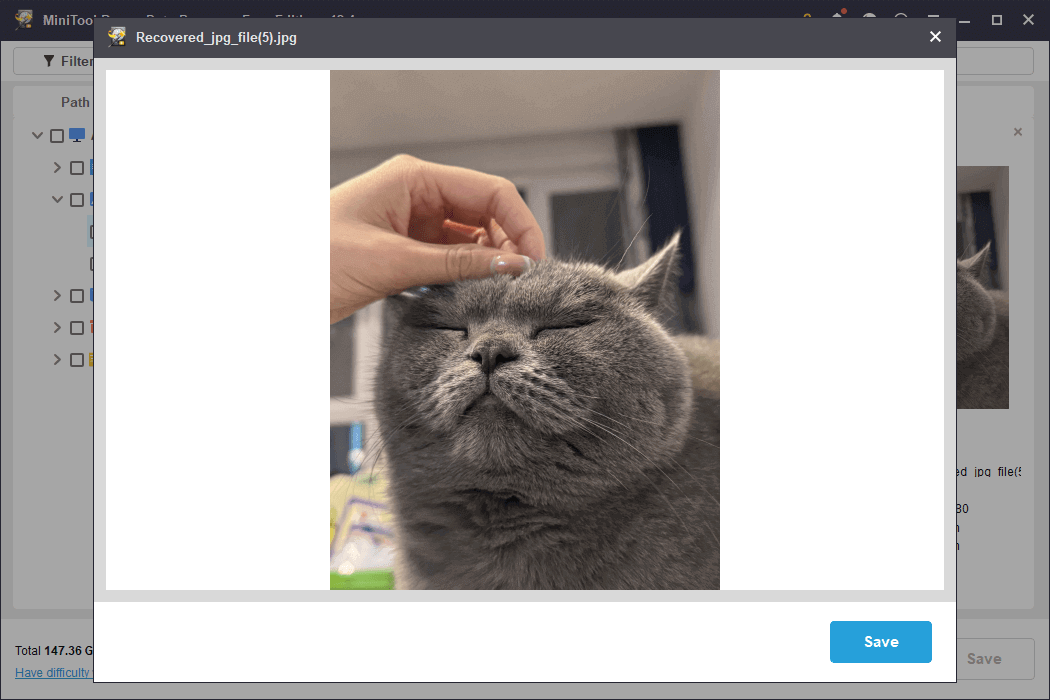1050x700 pixels.
Task: Click the MiniTool icon in preview dialog title
Action: 117,37
